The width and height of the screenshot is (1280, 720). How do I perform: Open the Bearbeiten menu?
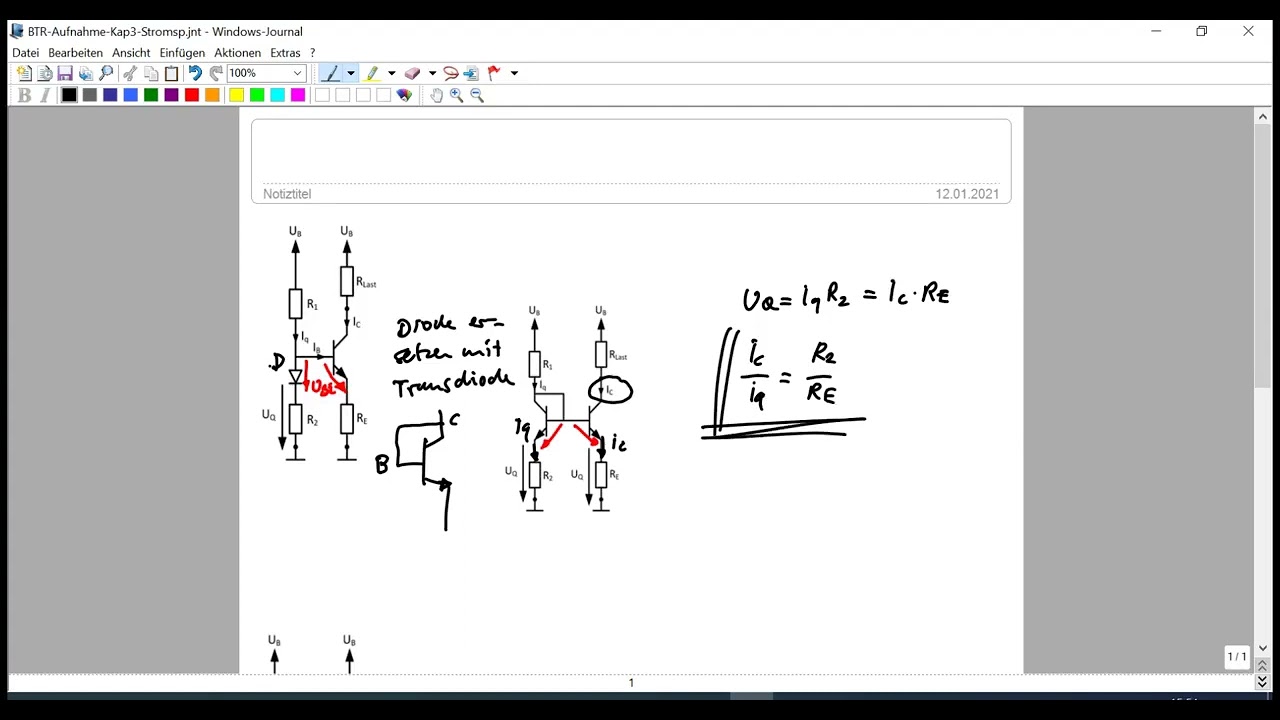(x=76, y=53)
